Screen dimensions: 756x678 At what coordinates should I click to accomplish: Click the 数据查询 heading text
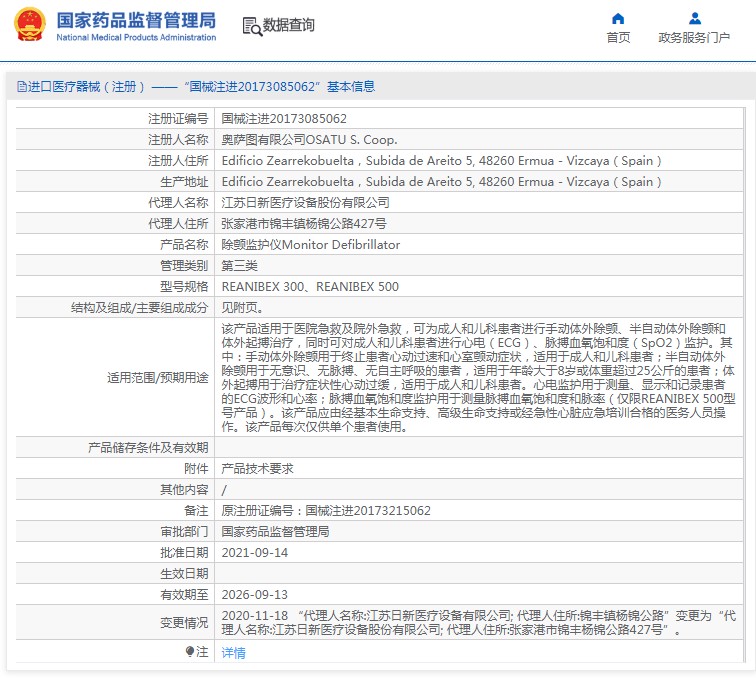pos(289,26)
